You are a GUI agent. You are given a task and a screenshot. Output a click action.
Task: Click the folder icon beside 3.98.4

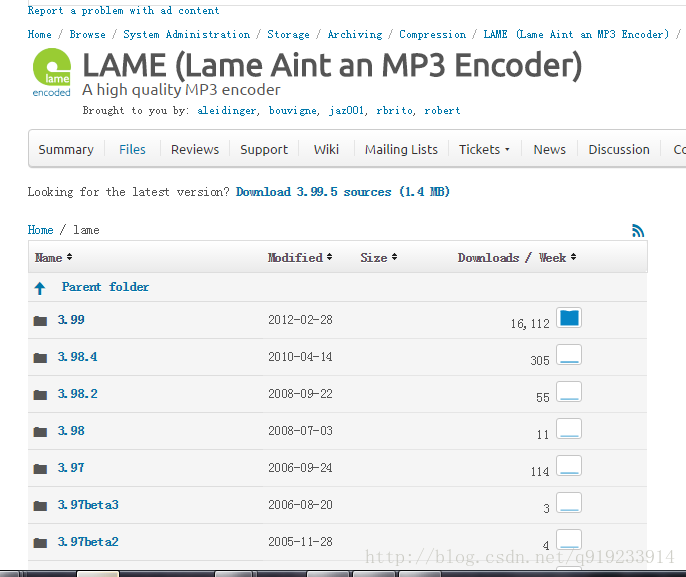40,358
